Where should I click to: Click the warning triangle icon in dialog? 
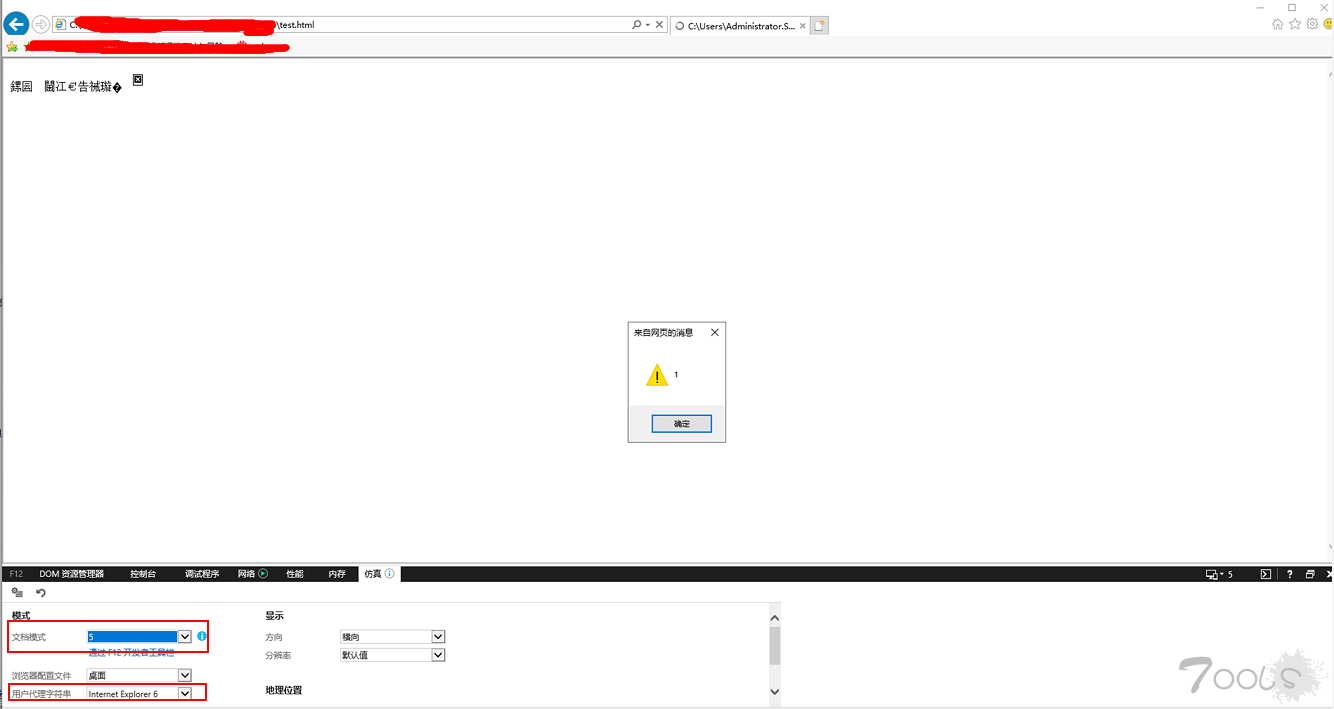(657, 375)
